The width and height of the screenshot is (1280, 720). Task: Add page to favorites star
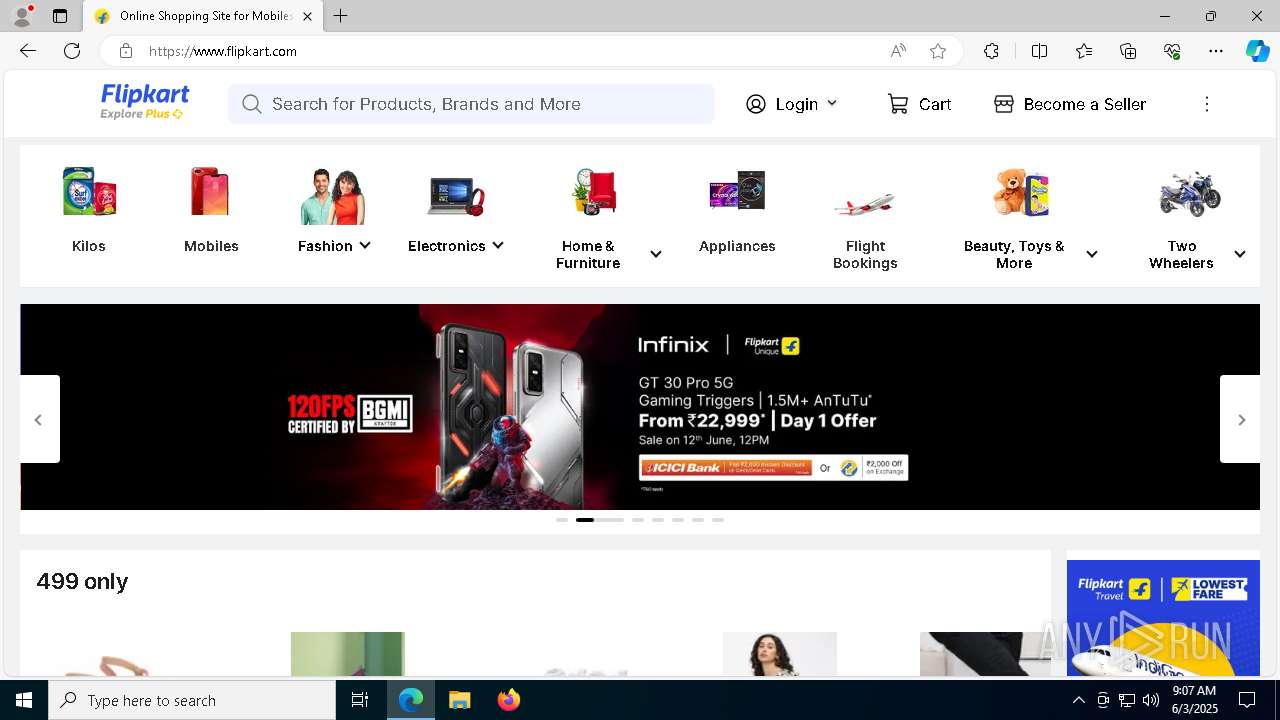(x=938, y=51)
